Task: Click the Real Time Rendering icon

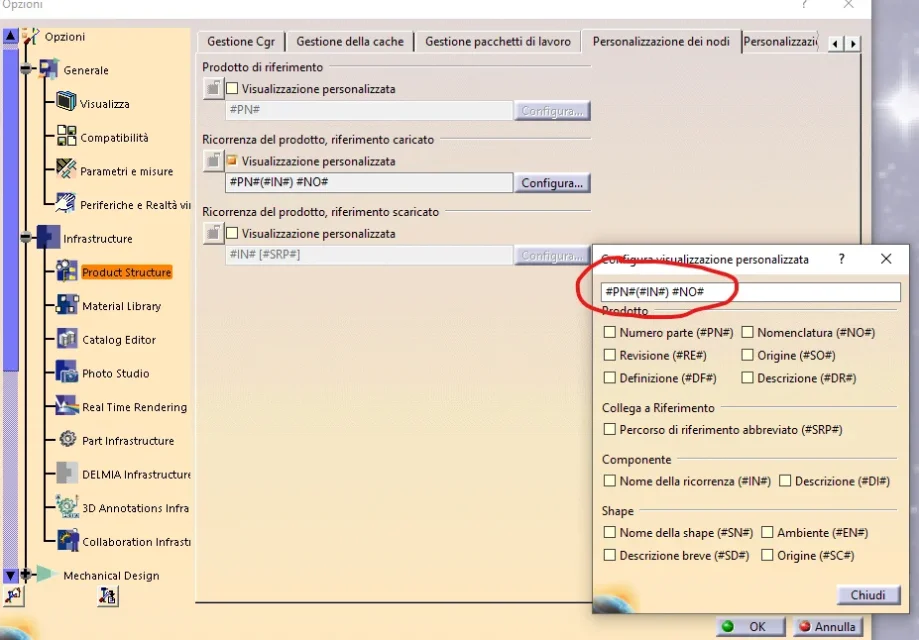Action: pyautogui.click(x=67, y=406)
